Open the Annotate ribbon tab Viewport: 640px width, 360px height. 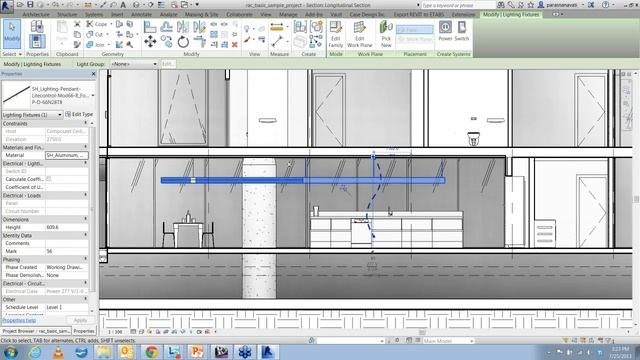click(x=141, y=14)
